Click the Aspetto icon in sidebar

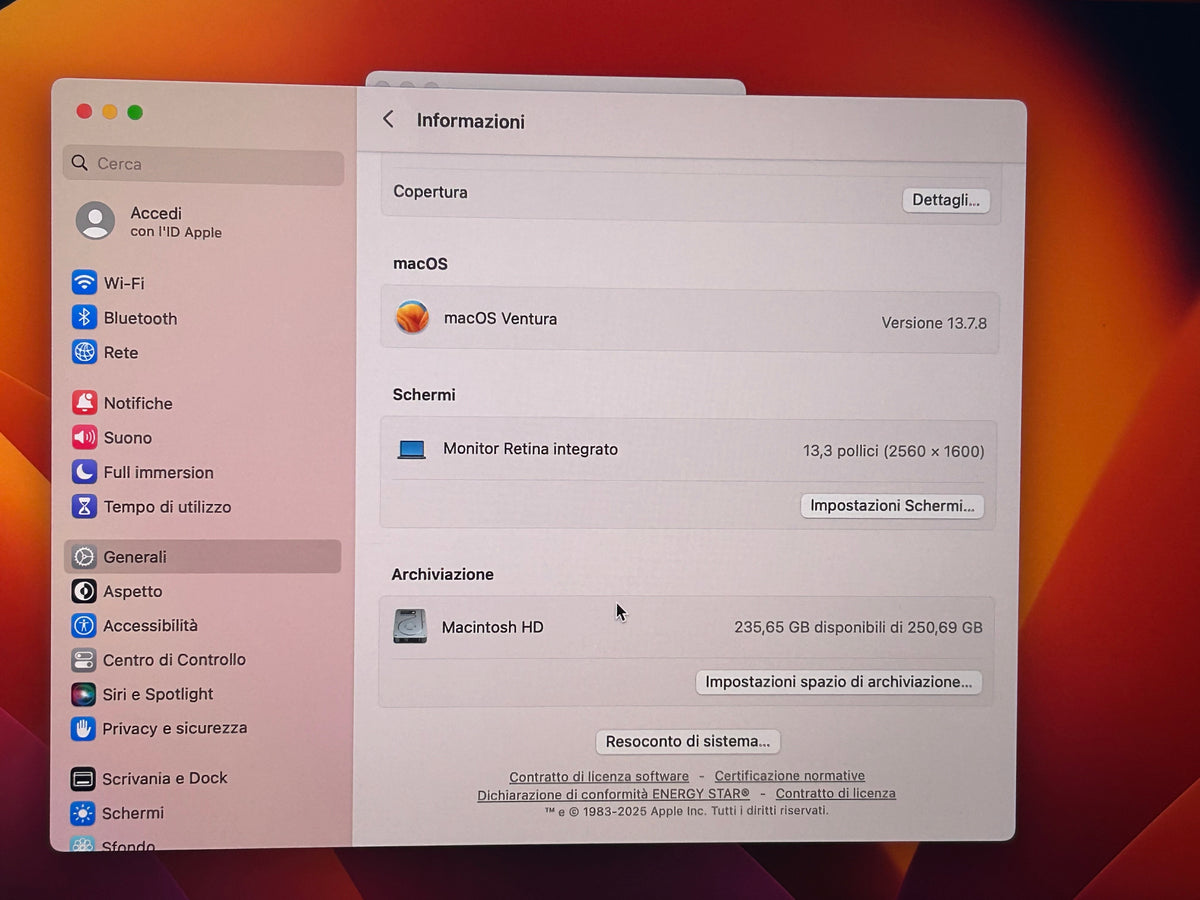(84, 591)
